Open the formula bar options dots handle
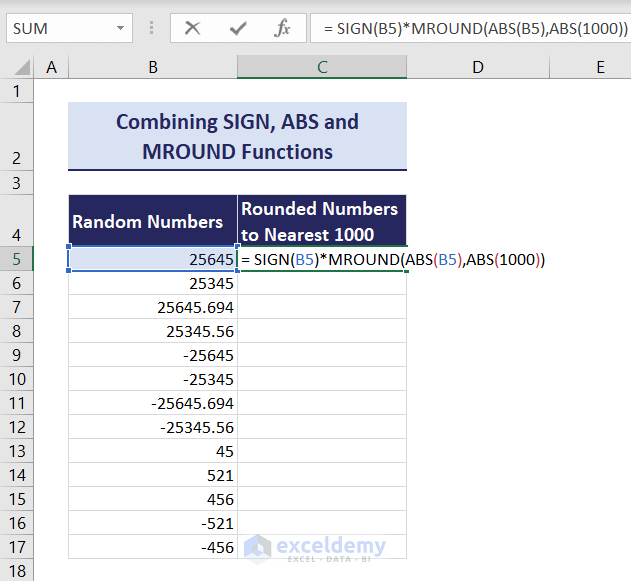 (151, 28)
